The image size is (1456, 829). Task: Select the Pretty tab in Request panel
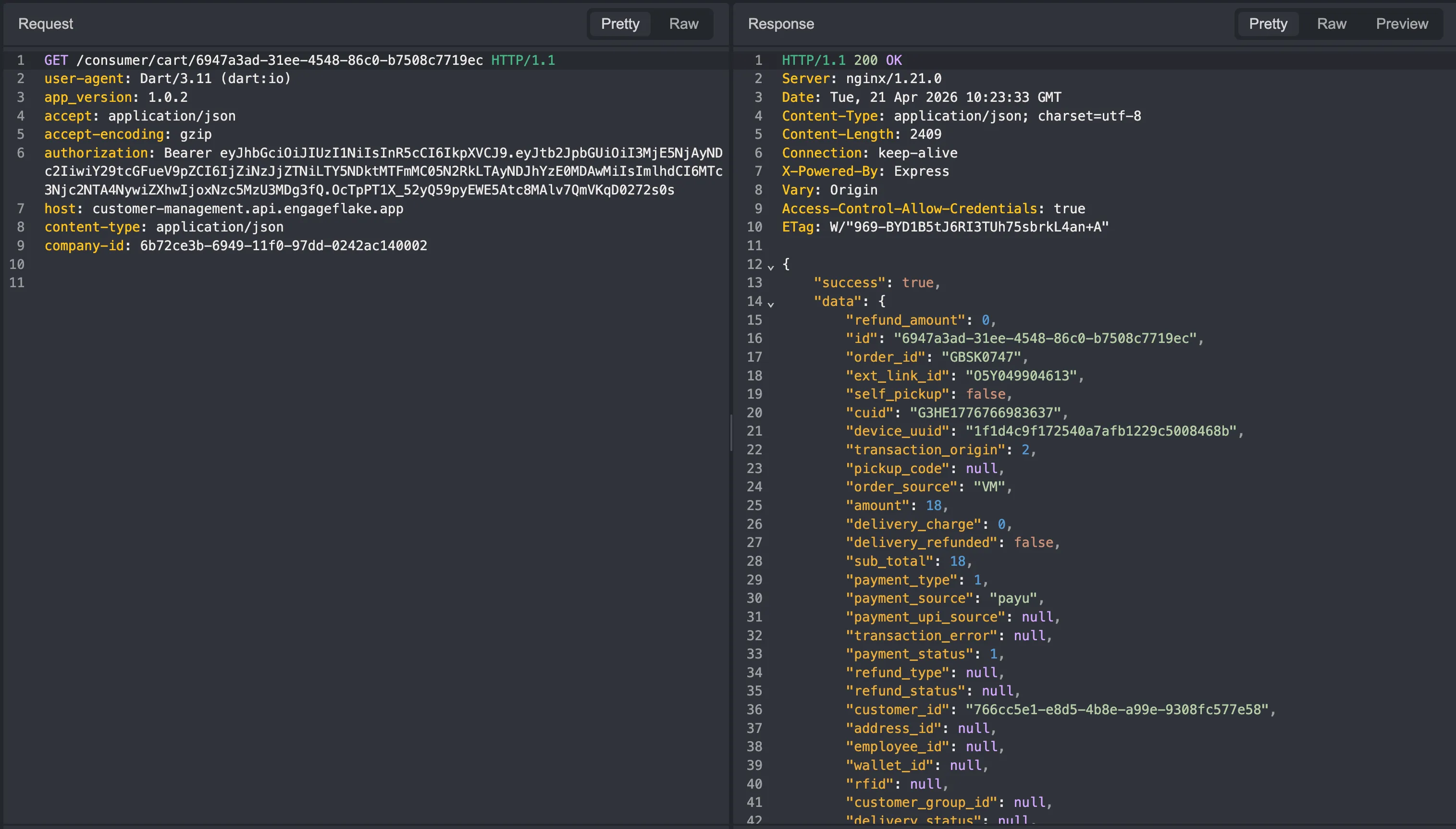620,24
